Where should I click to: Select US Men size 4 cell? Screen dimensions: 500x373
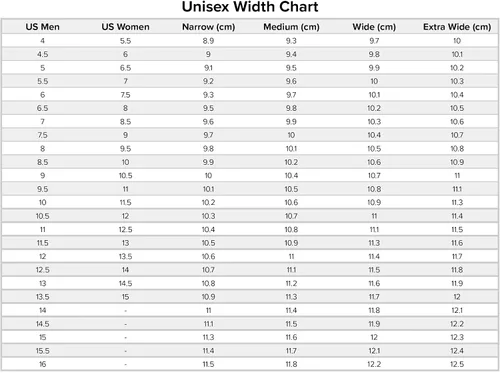click(42, 41)
